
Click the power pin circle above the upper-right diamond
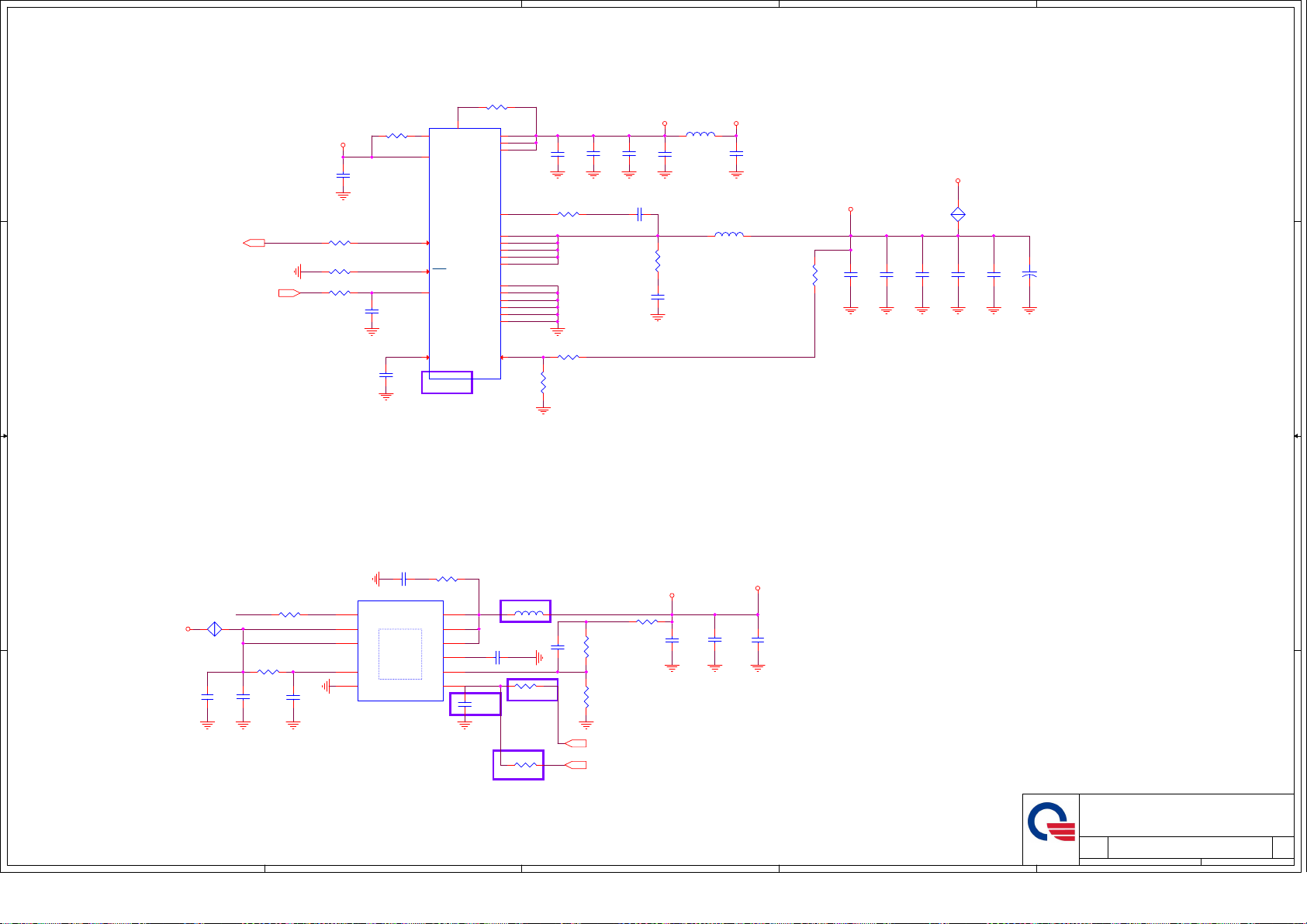[x=958, y=181]
